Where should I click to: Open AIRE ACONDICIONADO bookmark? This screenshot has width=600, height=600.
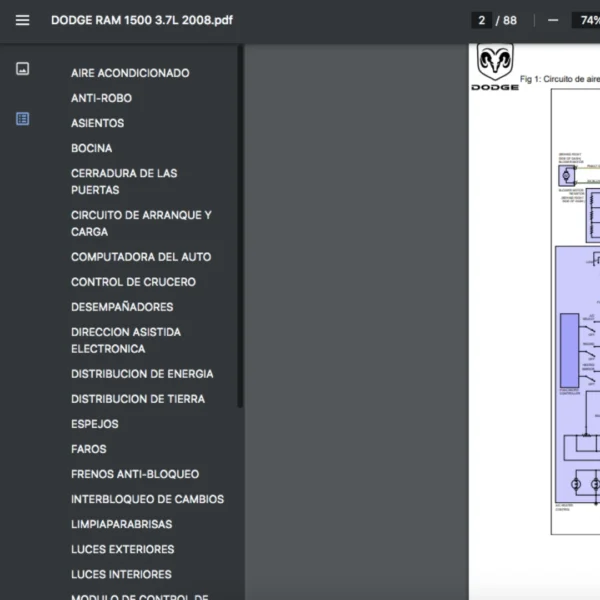pos(130,73)
